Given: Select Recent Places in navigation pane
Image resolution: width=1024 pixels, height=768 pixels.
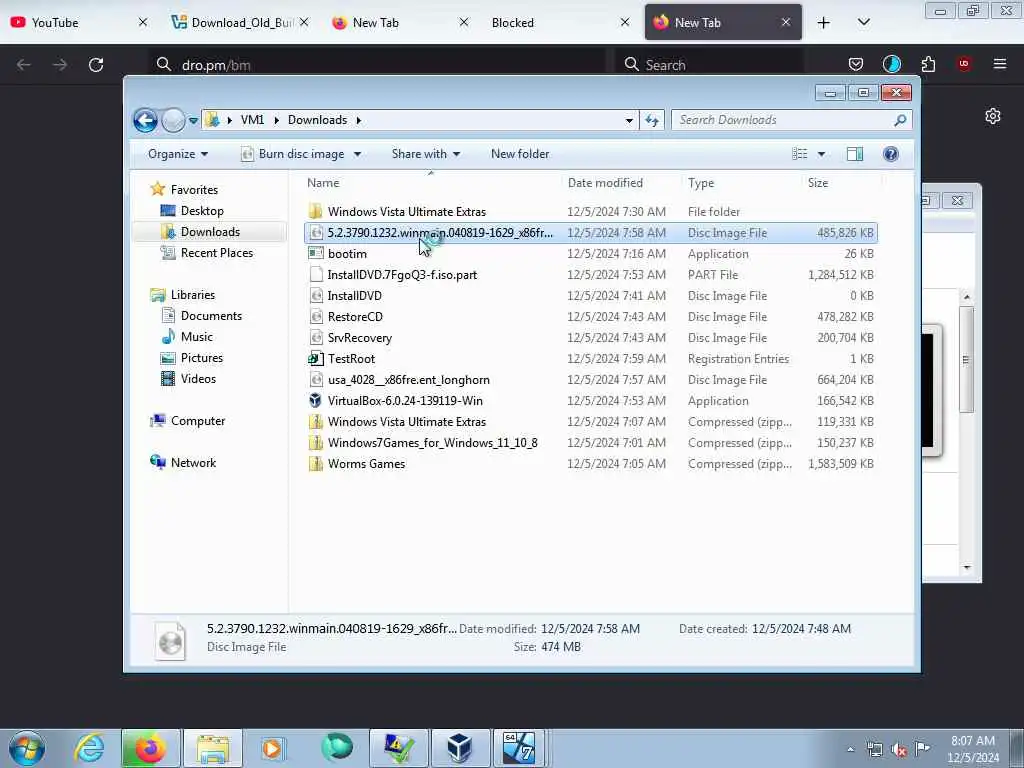Looking at the screenshot, I should point(217,253).
